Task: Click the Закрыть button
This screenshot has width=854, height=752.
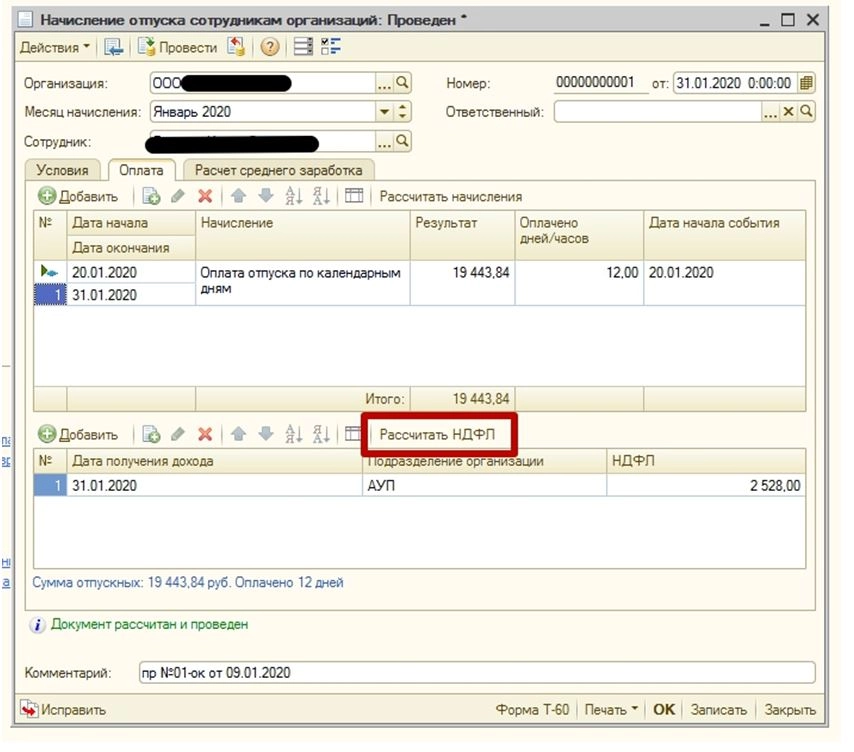Action: (x=789, y=710)
